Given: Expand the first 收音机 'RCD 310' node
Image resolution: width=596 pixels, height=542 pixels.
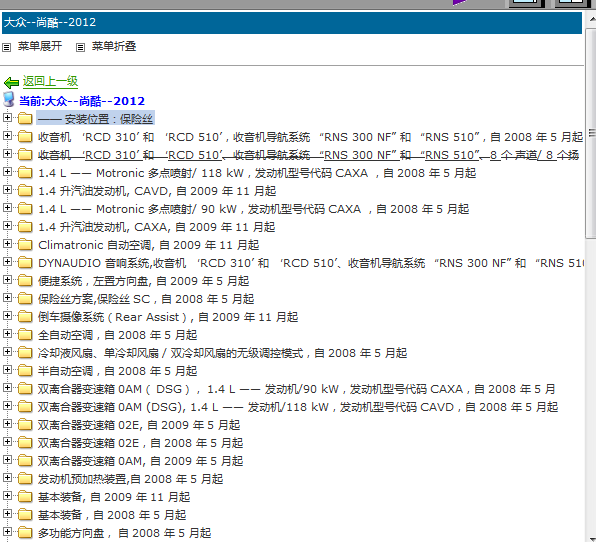Looking at the screenshot, I should pyautogui.click(x=7, y=135).
